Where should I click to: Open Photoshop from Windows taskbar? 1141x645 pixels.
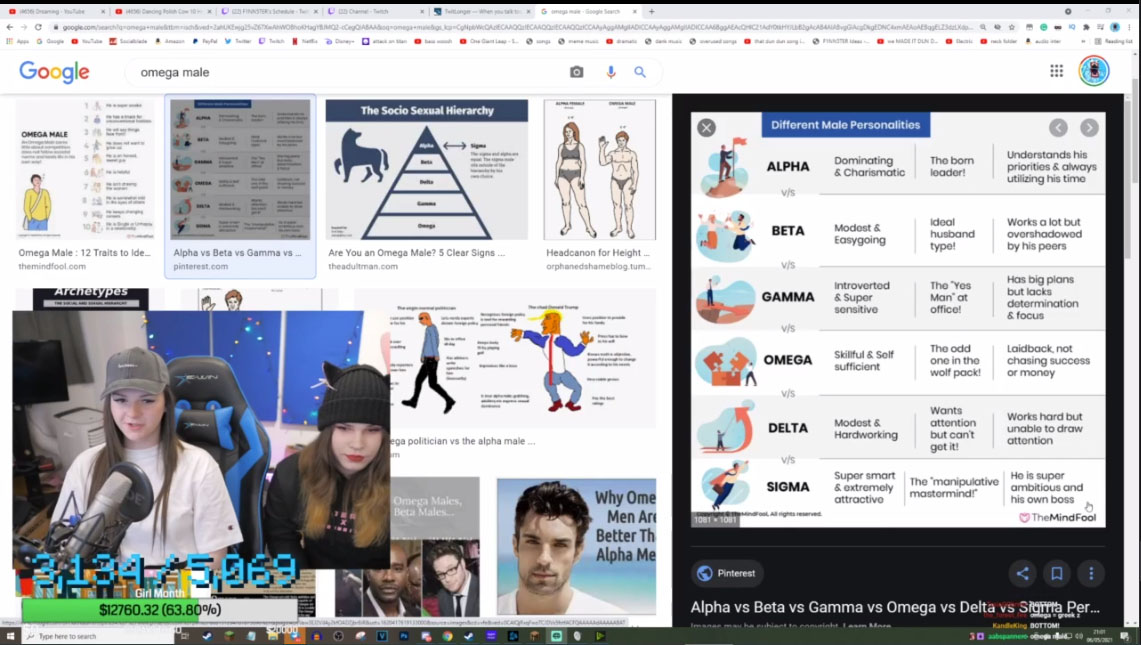coord(404,636)
